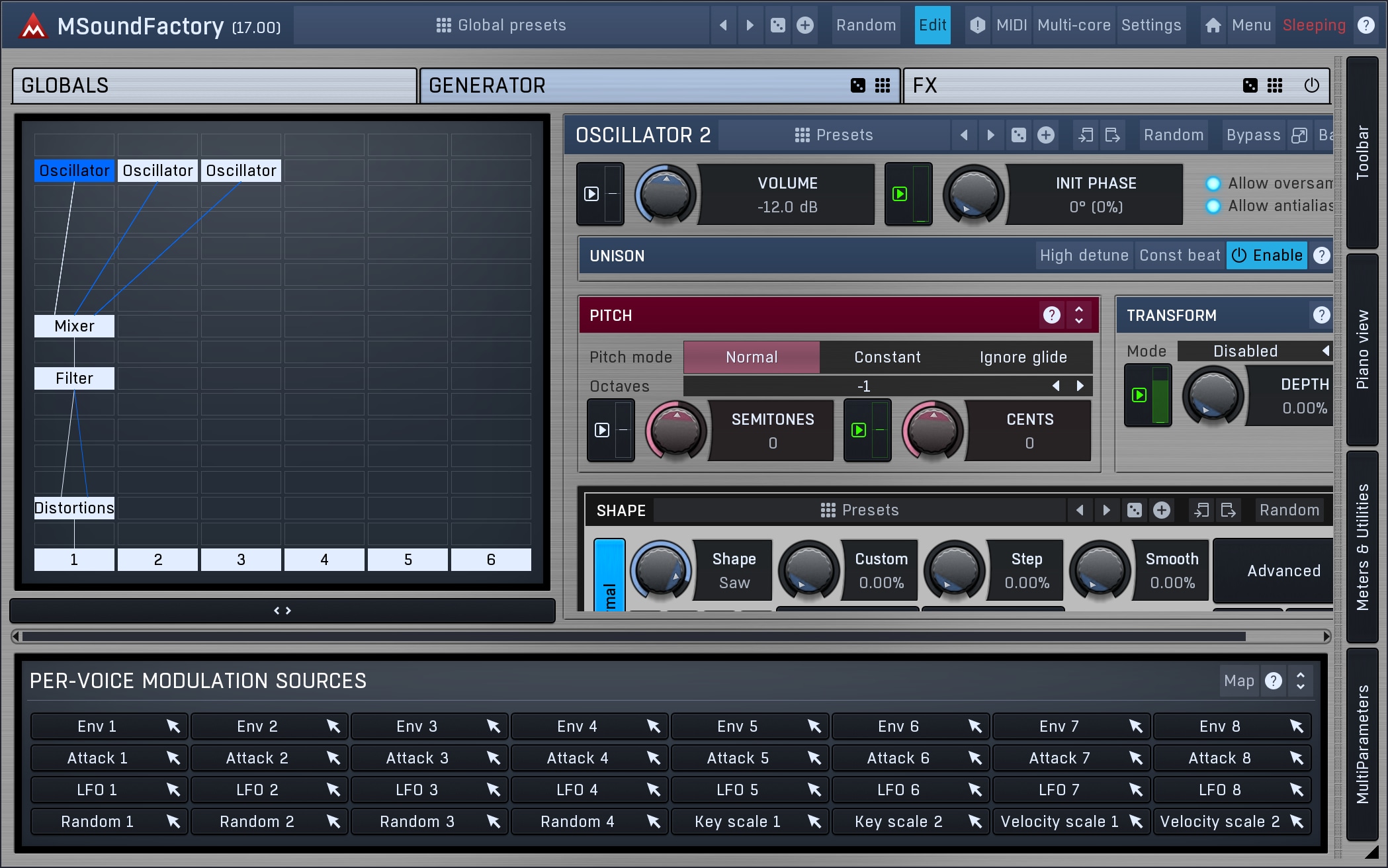Viewport: 1388px width, 868px height.
Task: Click the home icon beside Menu
Action: tap(1213, 25)
